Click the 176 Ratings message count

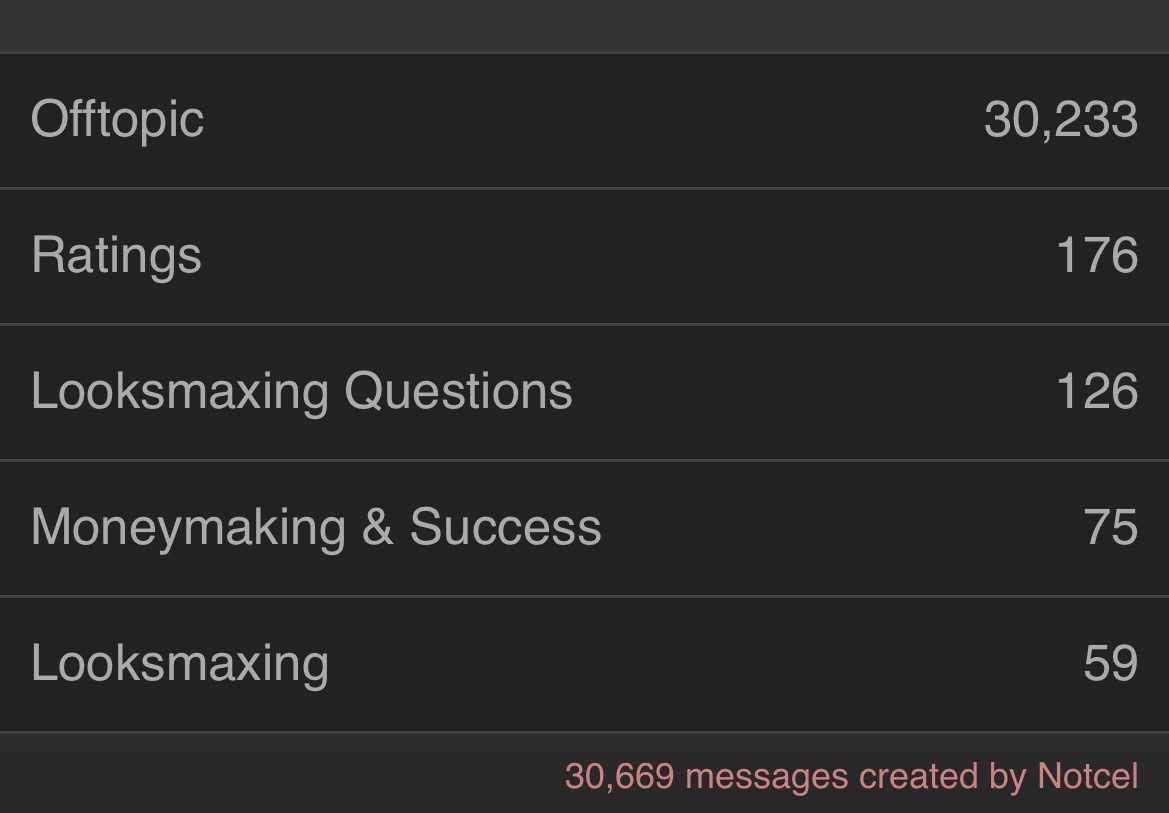1096,256
